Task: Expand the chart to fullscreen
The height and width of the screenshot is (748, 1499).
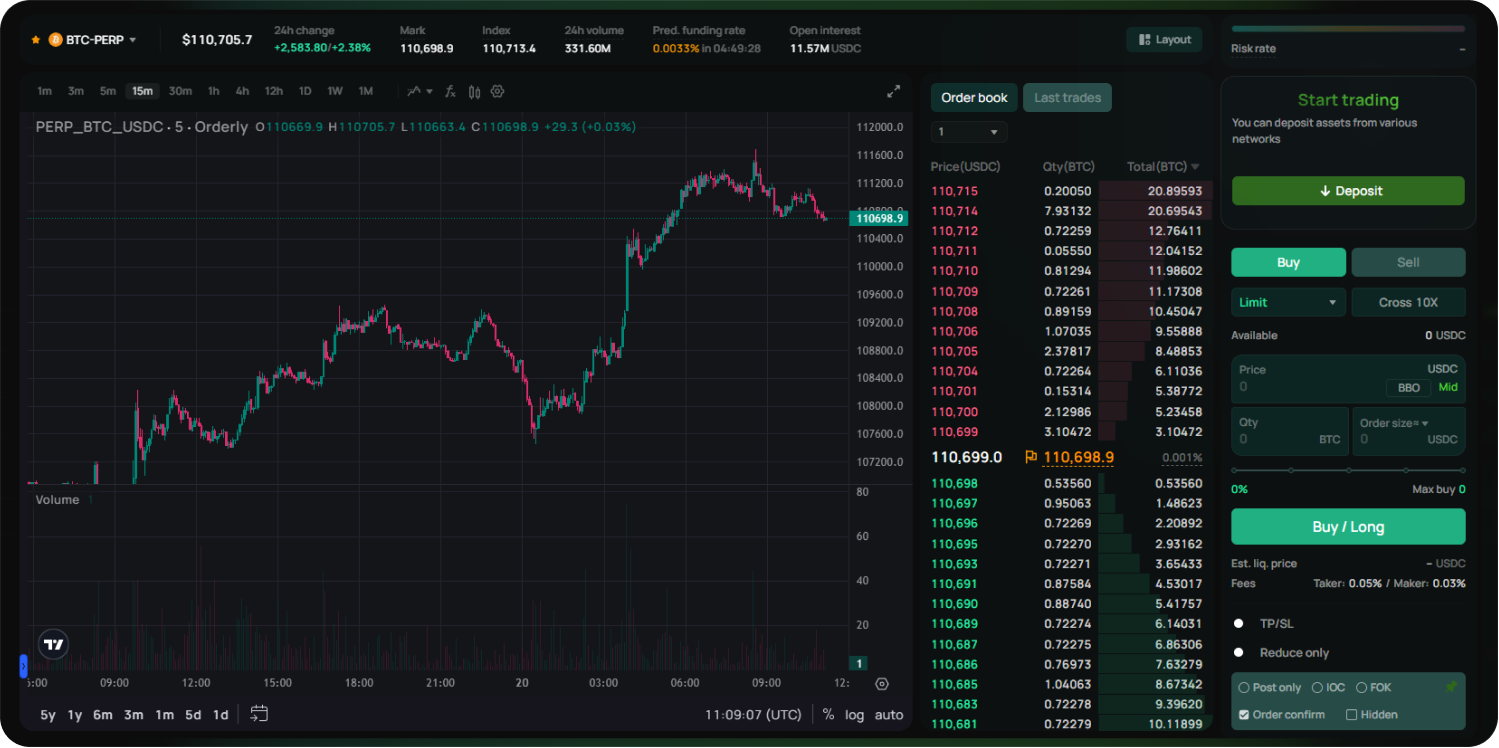Action: point(893,91)
